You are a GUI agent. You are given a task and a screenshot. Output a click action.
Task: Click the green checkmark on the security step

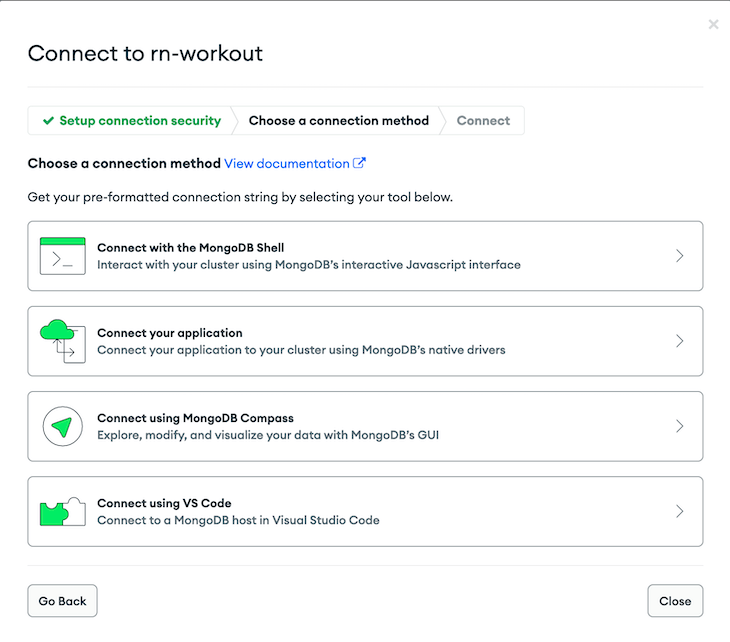(x=48, y=121)
